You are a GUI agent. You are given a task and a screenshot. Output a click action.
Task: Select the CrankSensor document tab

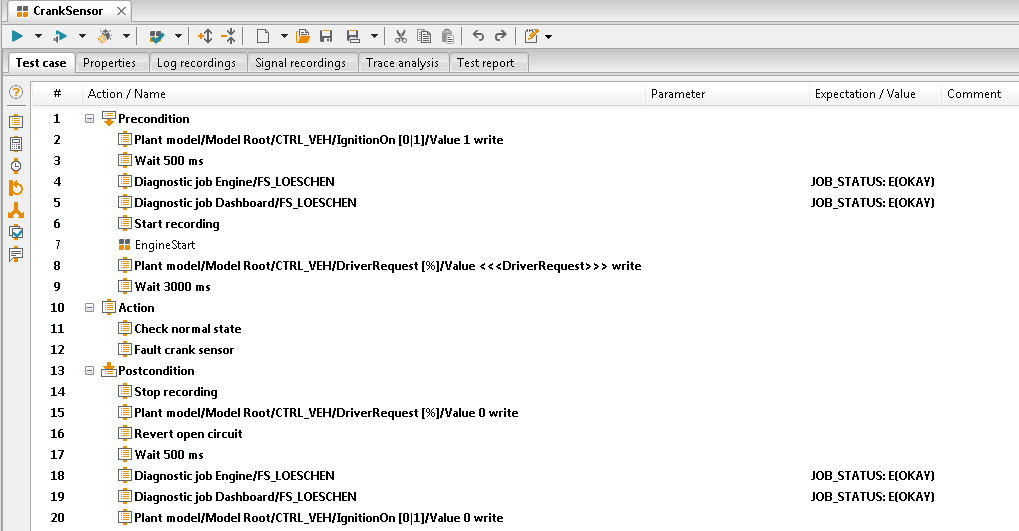tap(68, 11)
